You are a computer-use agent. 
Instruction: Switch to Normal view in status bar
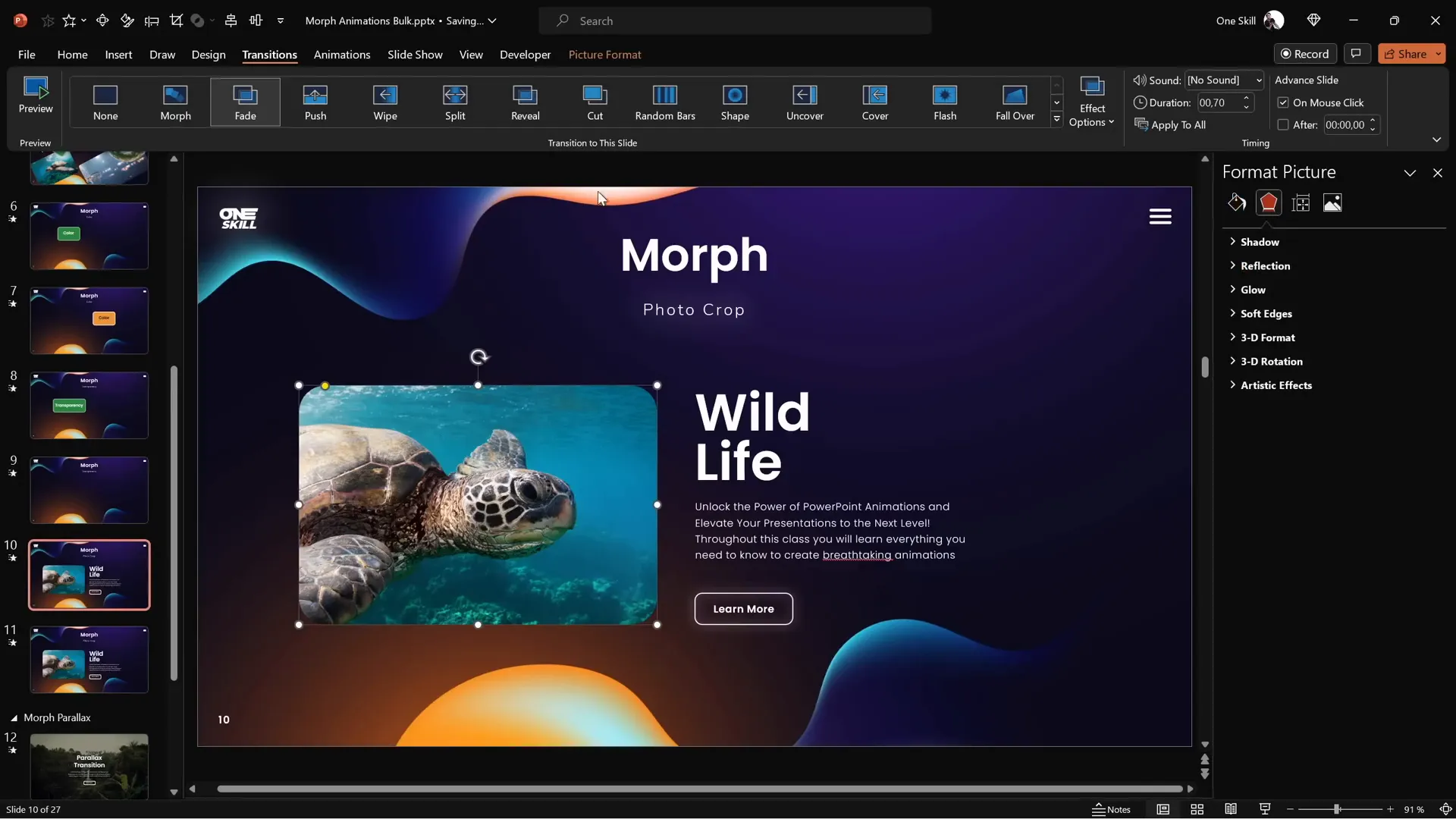[1163, 809]
